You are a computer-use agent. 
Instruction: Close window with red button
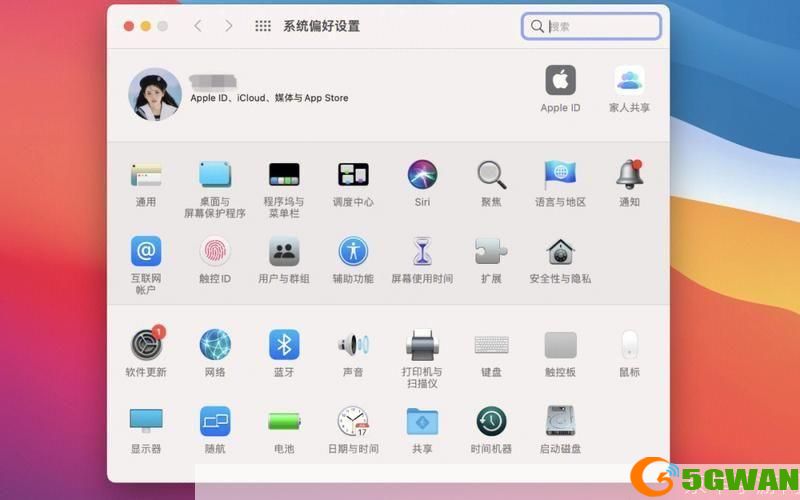tap(129, 26)
